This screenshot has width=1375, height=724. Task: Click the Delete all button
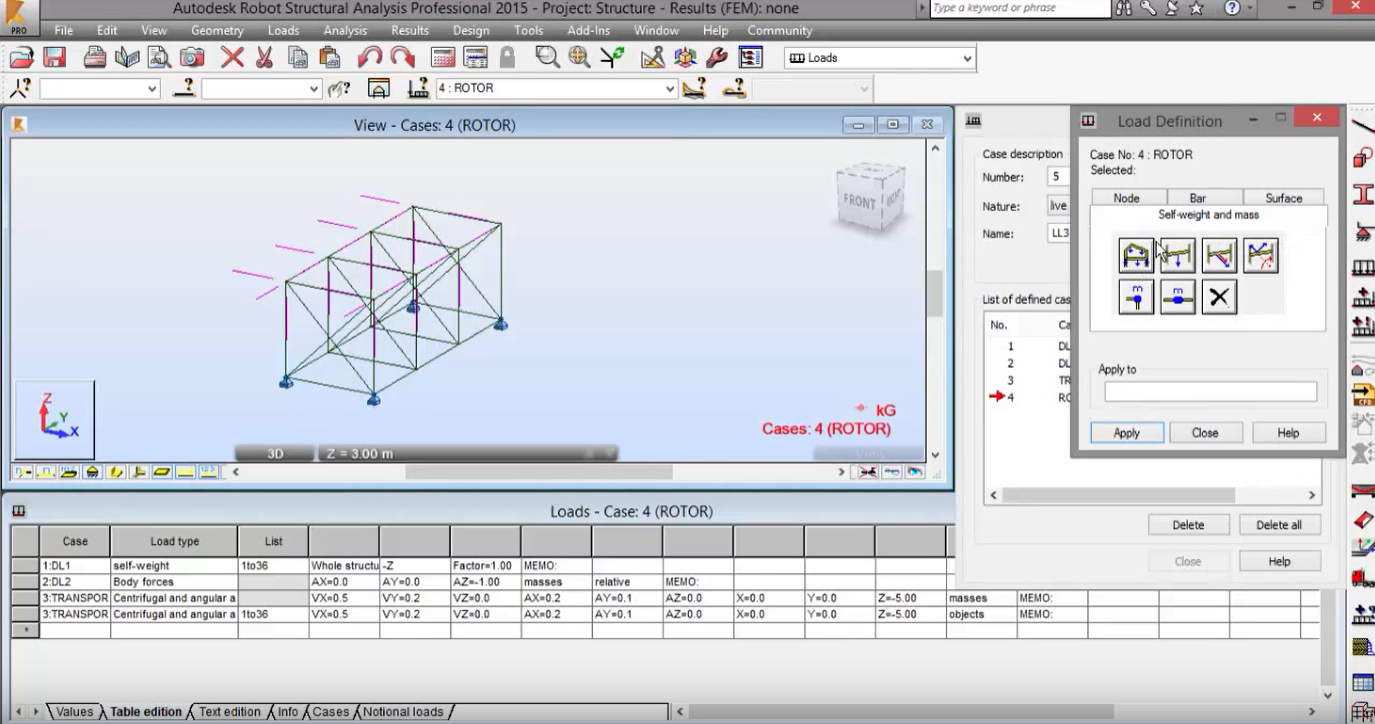1279,525
